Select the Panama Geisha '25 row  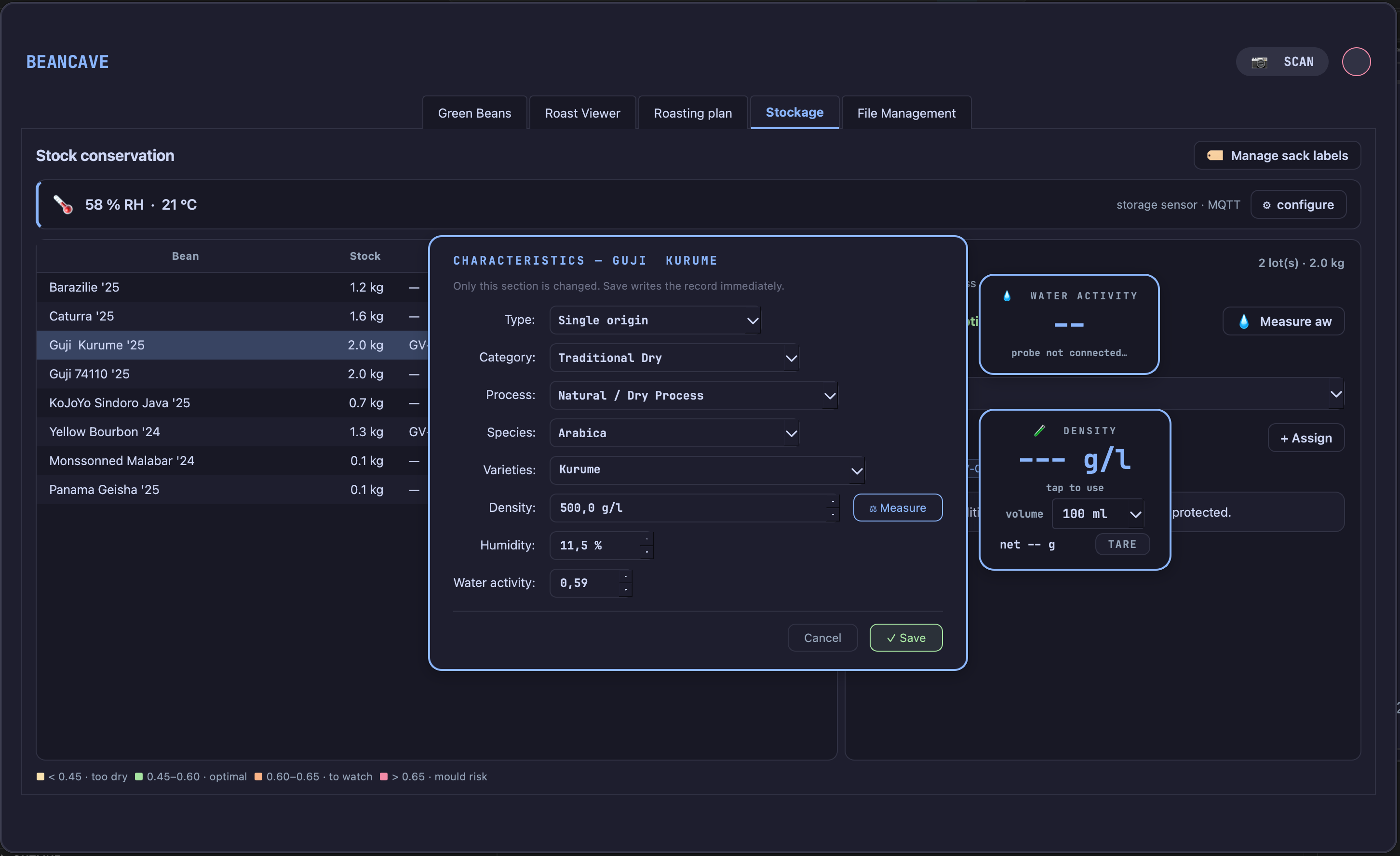click(232, 490)
